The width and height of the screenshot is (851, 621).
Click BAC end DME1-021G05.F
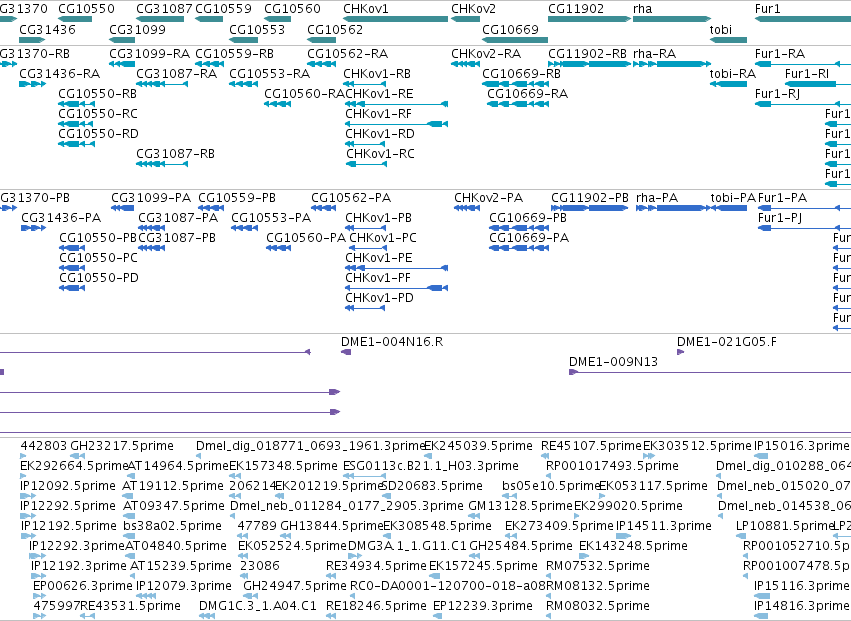click(681, 352)
